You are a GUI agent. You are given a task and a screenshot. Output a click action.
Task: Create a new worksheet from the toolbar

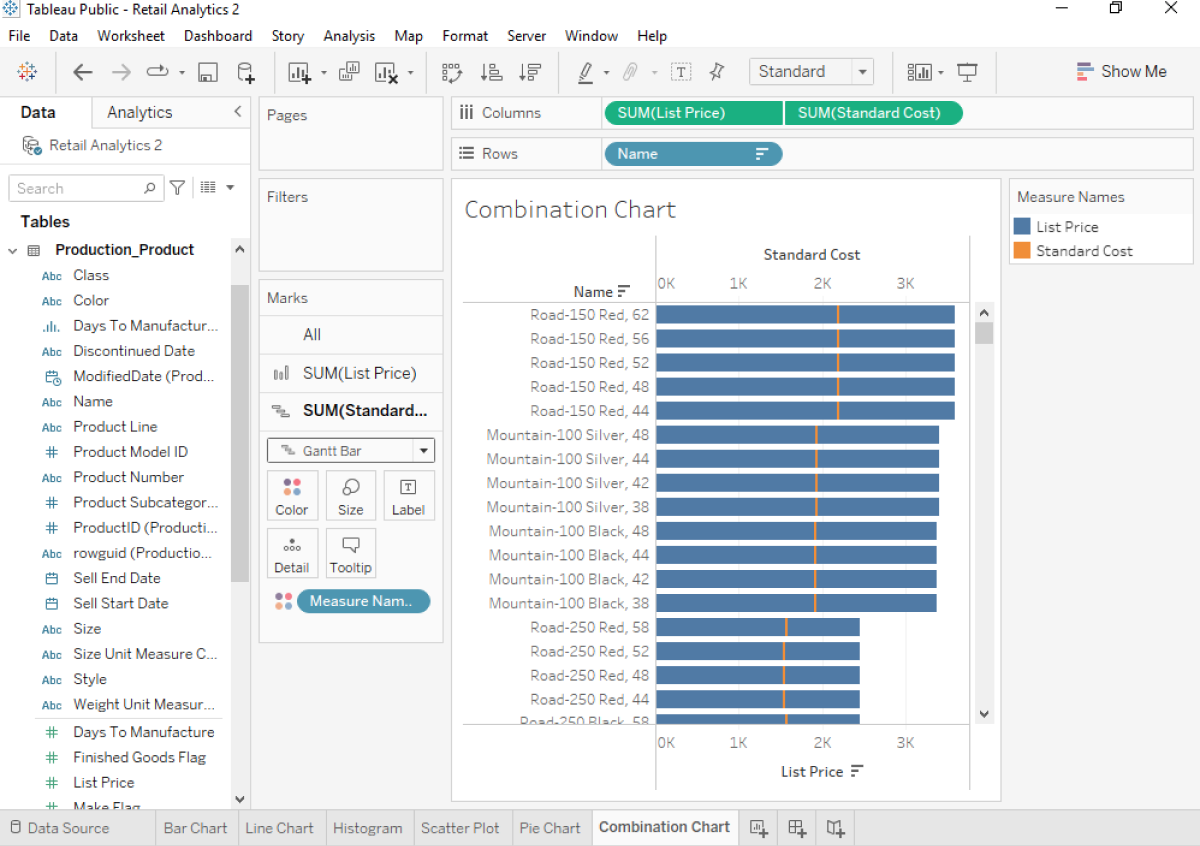[x=297, y=72]
